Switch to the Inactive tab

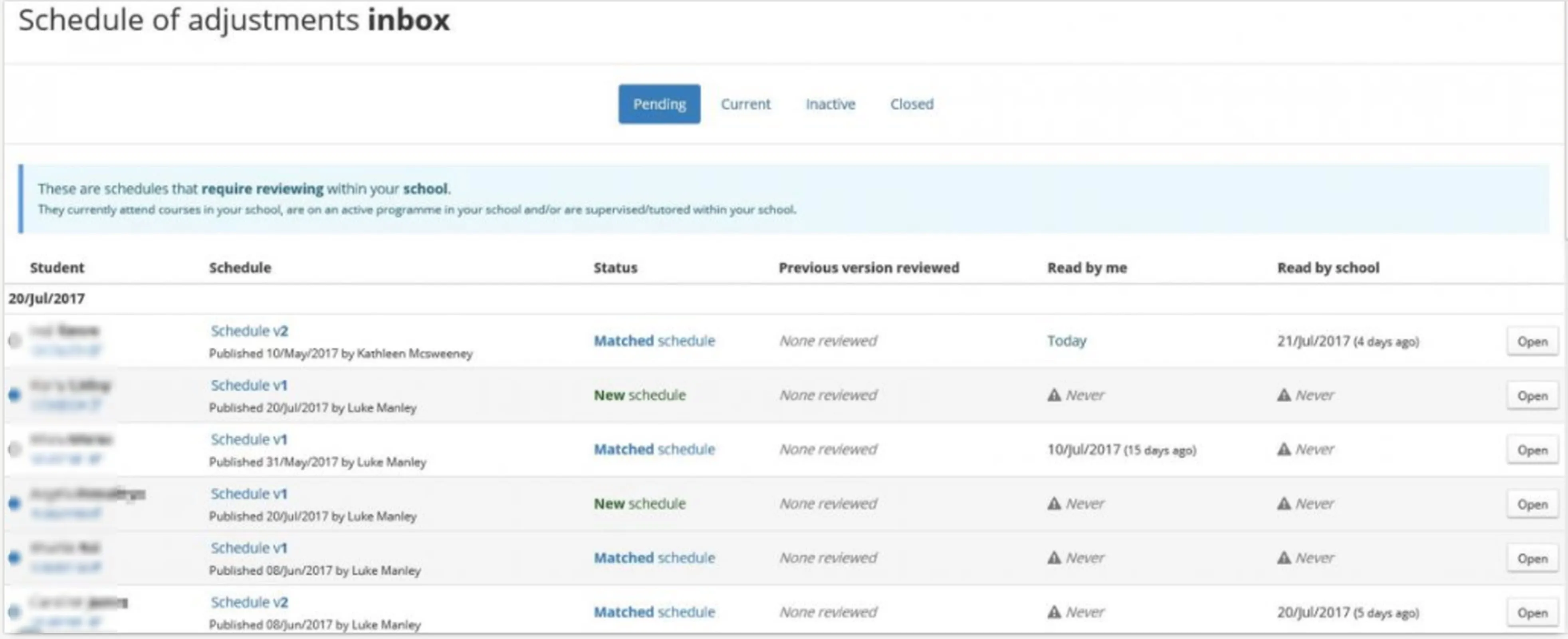point(830,104)
